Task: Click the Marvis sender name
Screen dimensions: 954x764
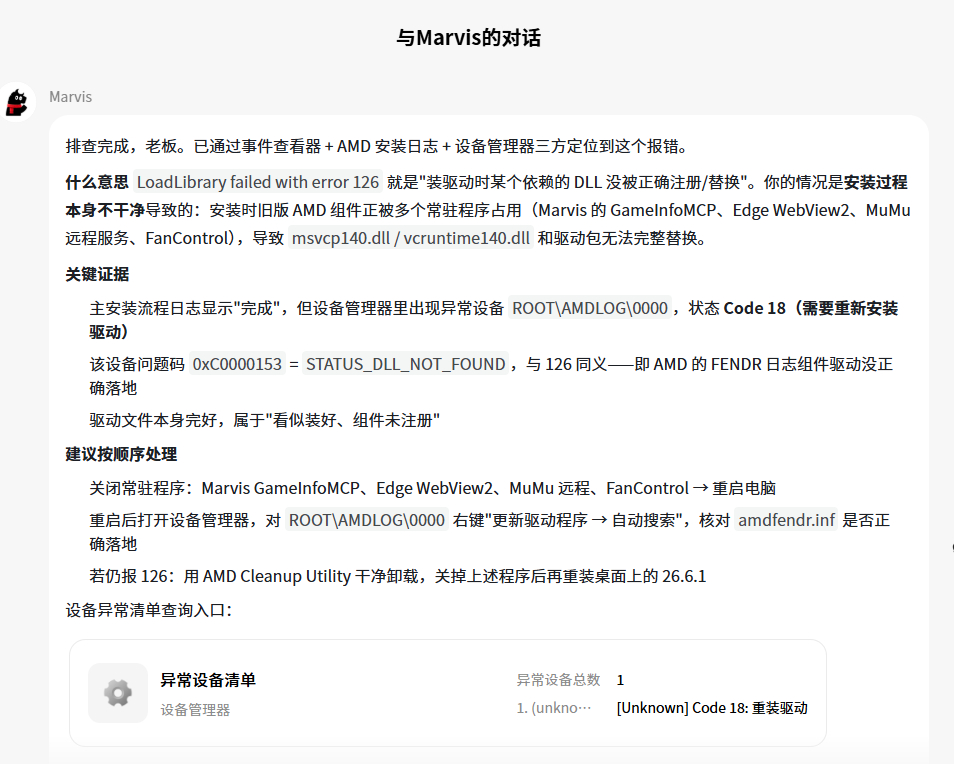Action: point(71,97)
